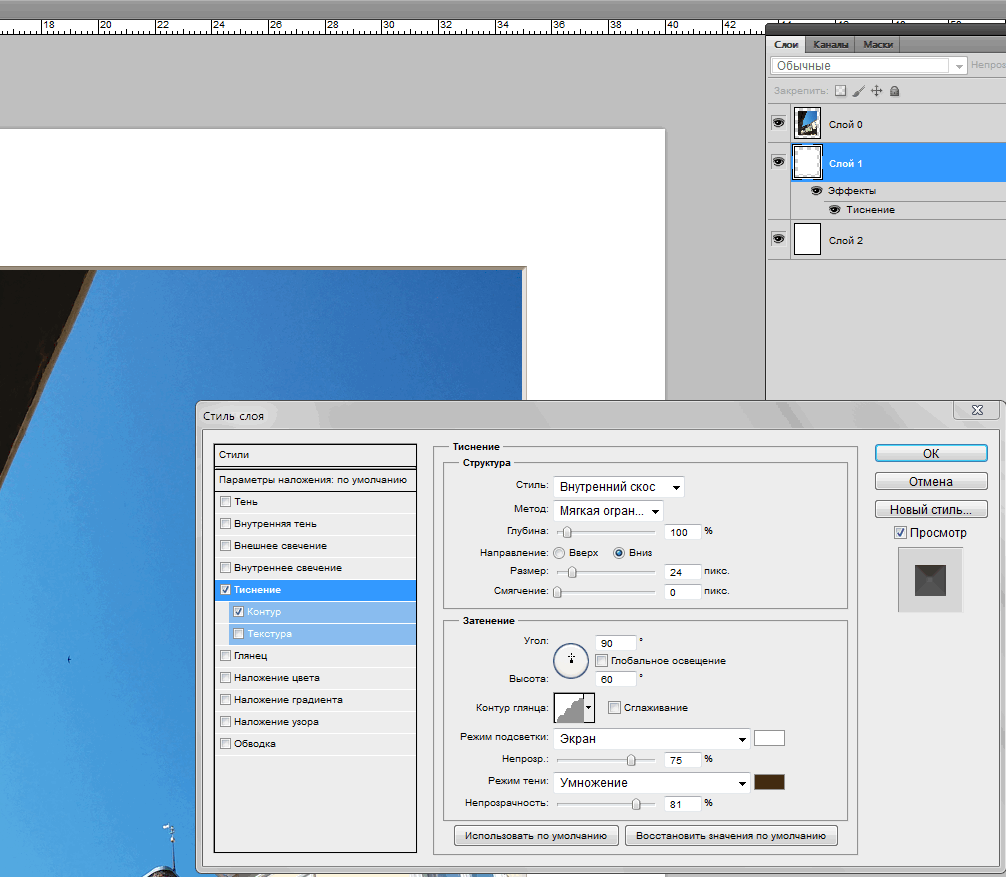Uncheck Контур checkbox
The width and height of the screenshot is (1006, 877).
pos(239,611)
